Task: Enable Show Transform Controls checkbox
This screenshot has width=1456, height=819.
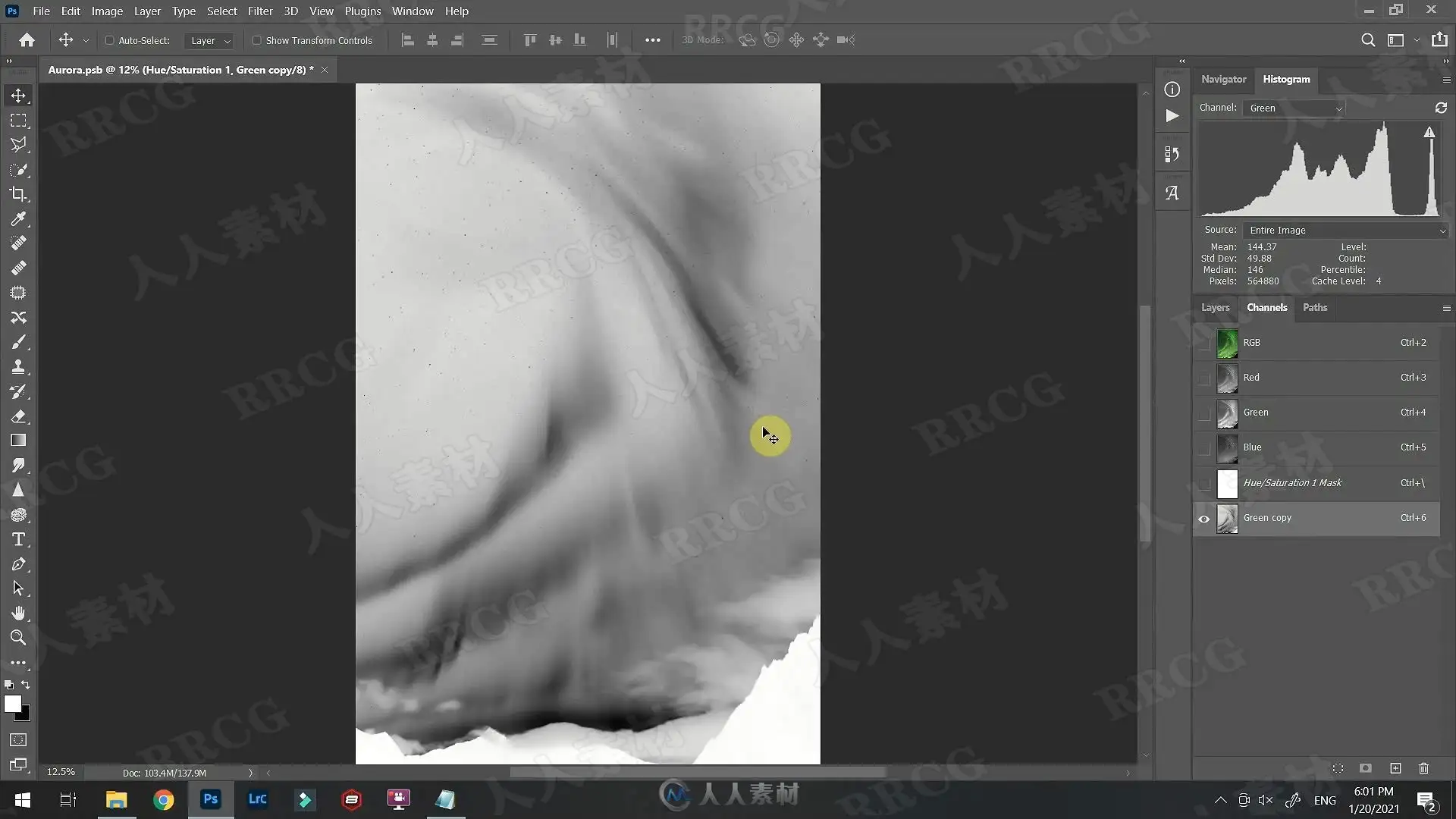Action: pos(256,40)
